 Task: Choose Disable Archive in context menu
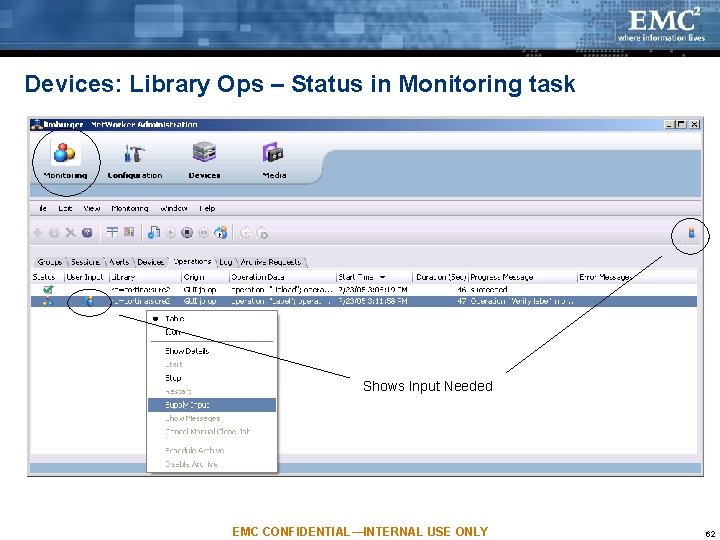tap(212, 464)
